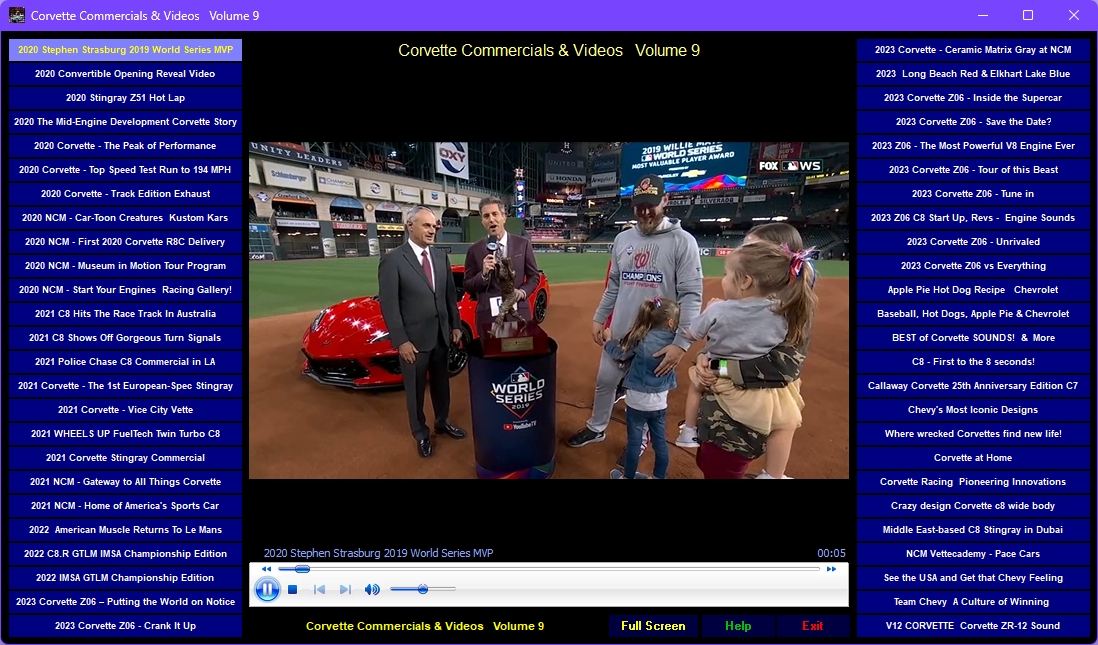Select 2022 C8.R GTLM IMSA Championship Edition
Viewport: 1098px width, 645px height.
click(x=125, y=553)
